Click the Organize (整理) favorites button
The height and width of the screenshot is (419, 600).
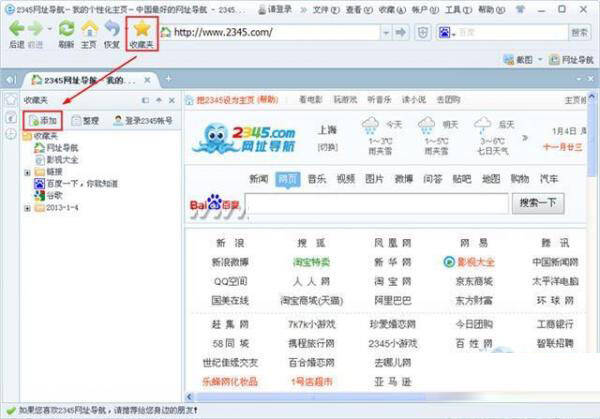(85, 121)
